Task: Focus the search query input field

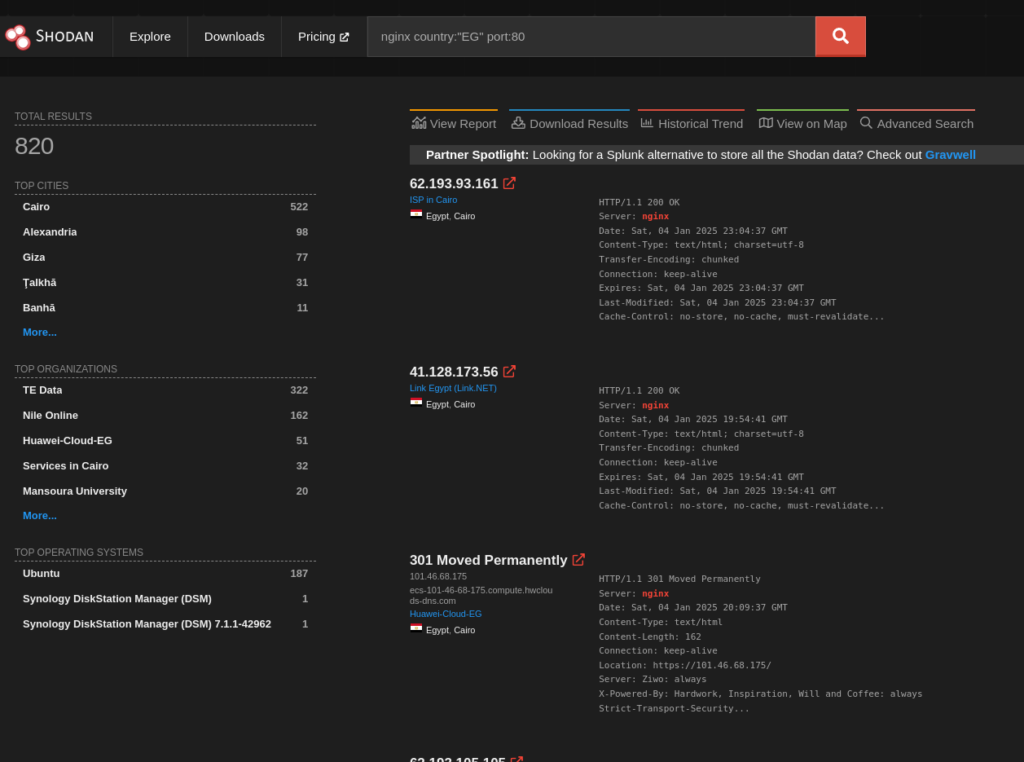Action: [591, 37]
